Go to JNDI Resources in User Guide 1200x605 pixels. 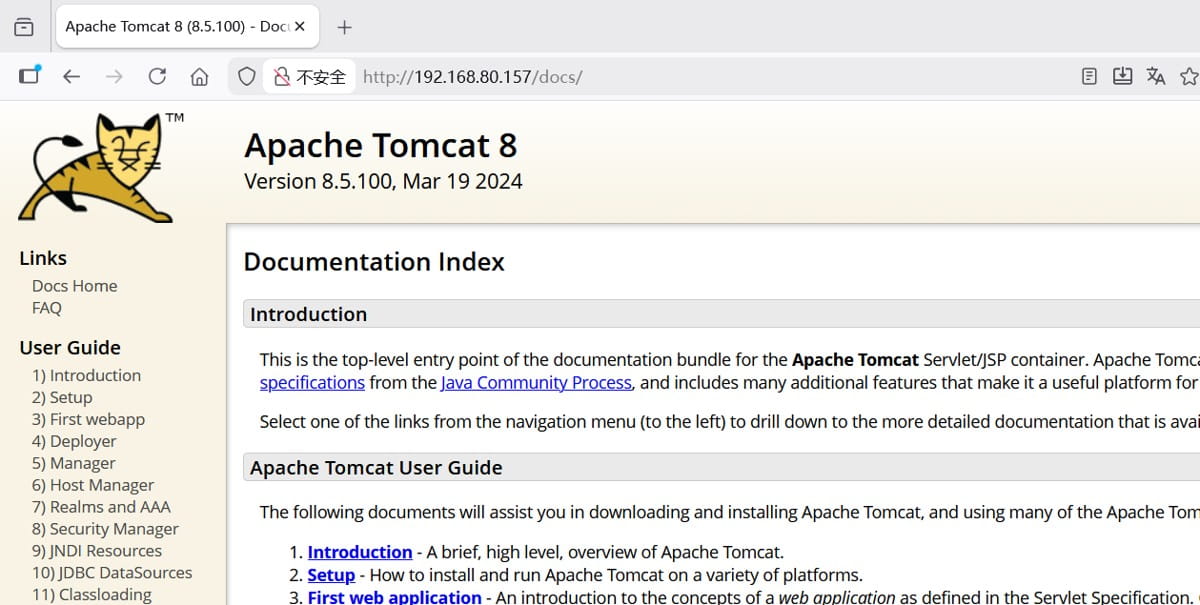point(96,551)
